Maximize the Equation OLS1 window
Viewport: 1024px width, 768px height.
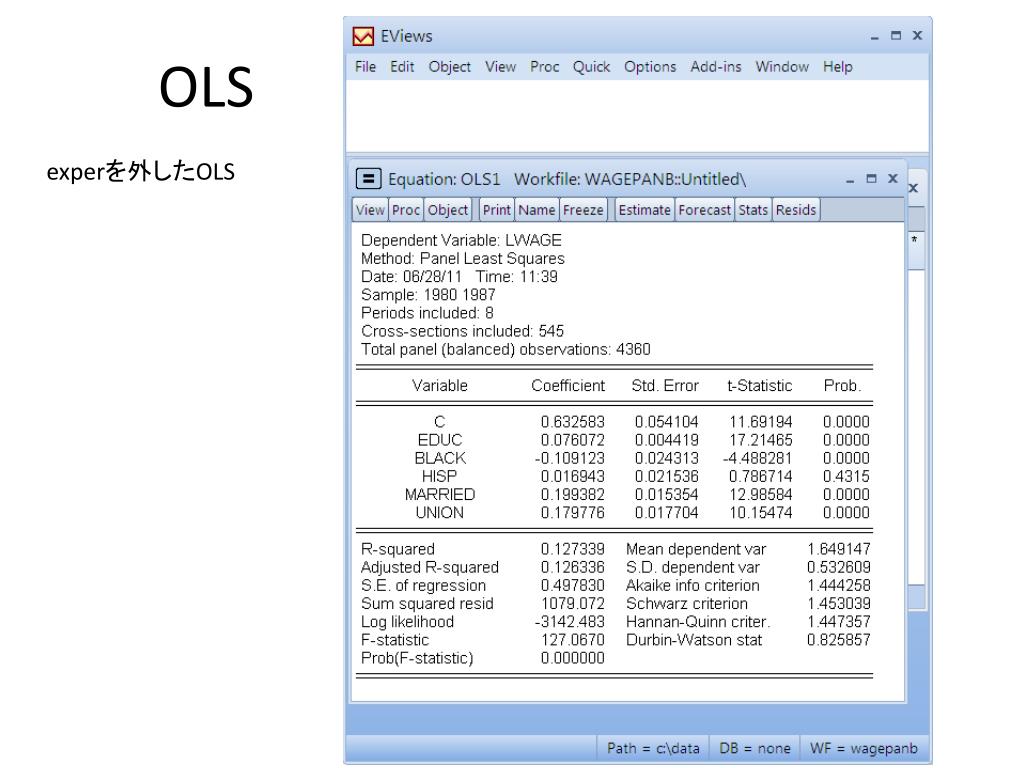pyautogui.click(x=871, y=178)
